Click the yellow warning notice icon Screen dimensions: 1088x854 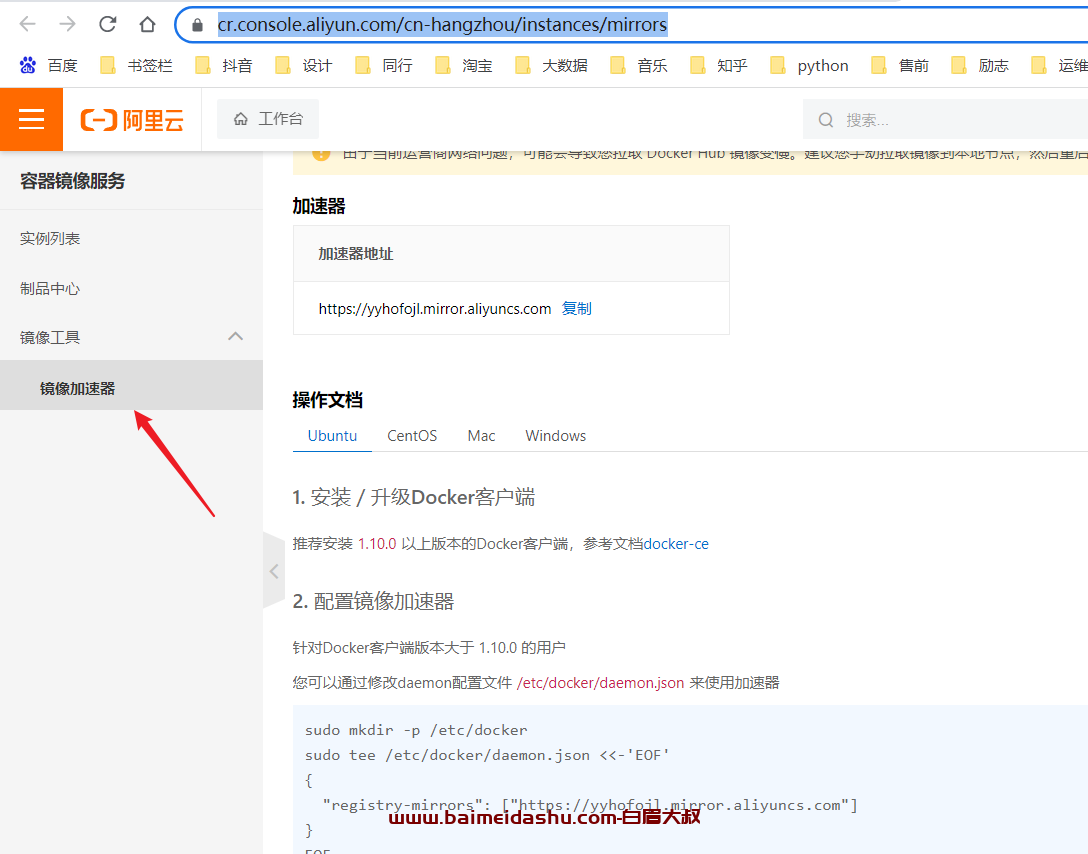[321, 154]
